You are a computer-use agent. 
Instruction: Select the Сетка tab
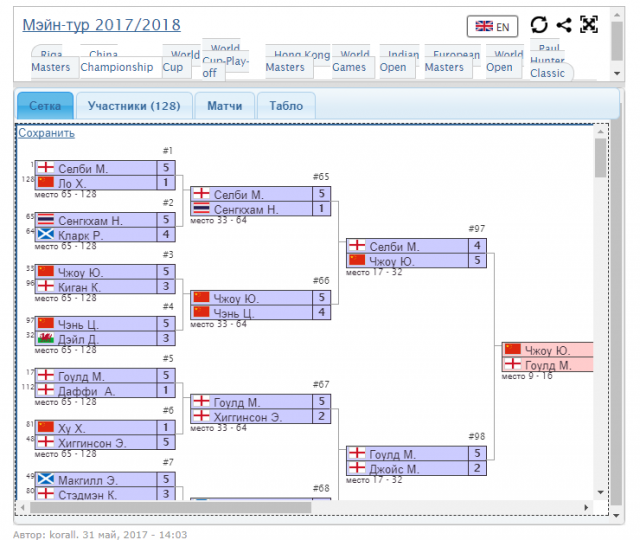tap(45, 105)
